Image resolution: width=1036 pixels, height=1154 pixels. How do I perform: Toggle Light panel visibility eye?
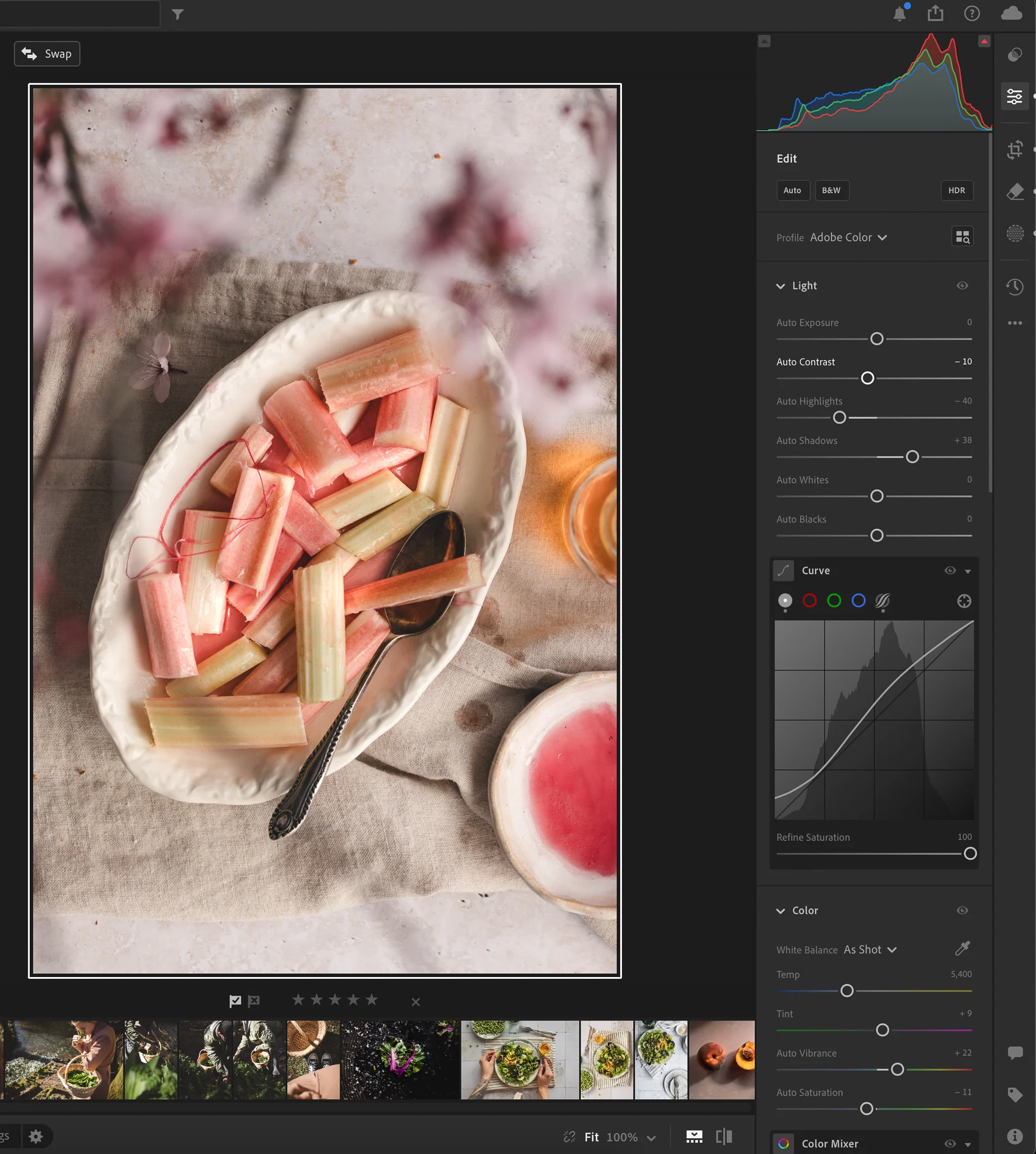[962, 286]
